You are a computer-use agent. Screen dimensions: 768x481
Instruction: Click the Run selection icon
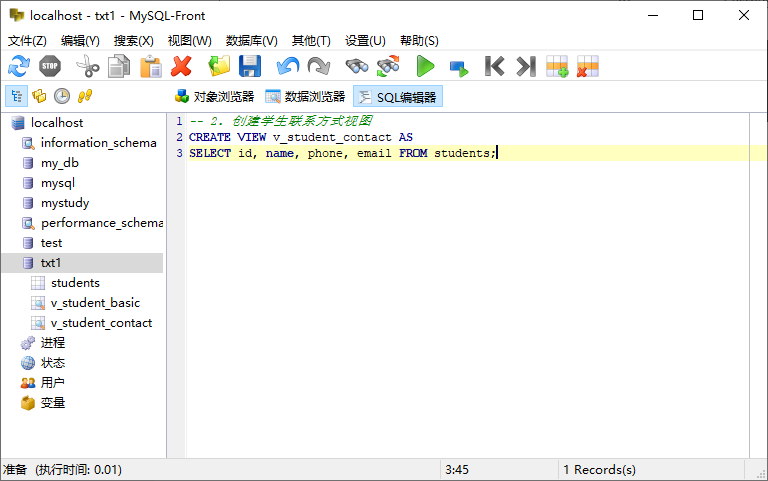pos(458,68)
